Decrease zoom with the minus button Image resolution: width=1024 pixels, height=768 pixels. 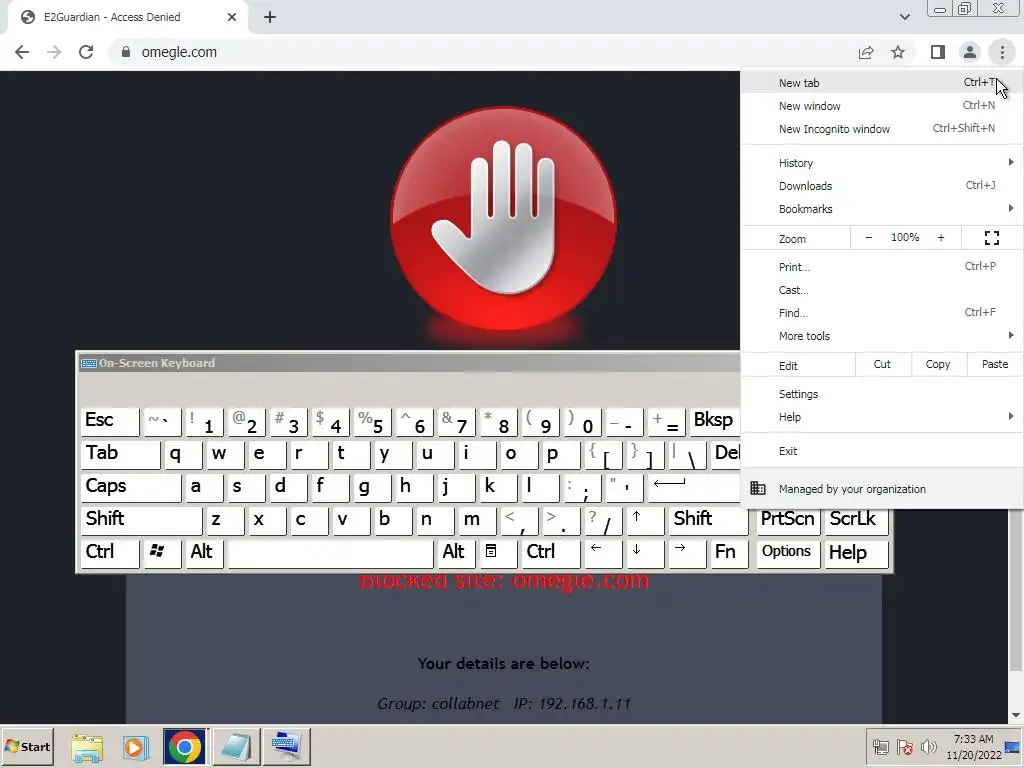click(x=869, y=238)
